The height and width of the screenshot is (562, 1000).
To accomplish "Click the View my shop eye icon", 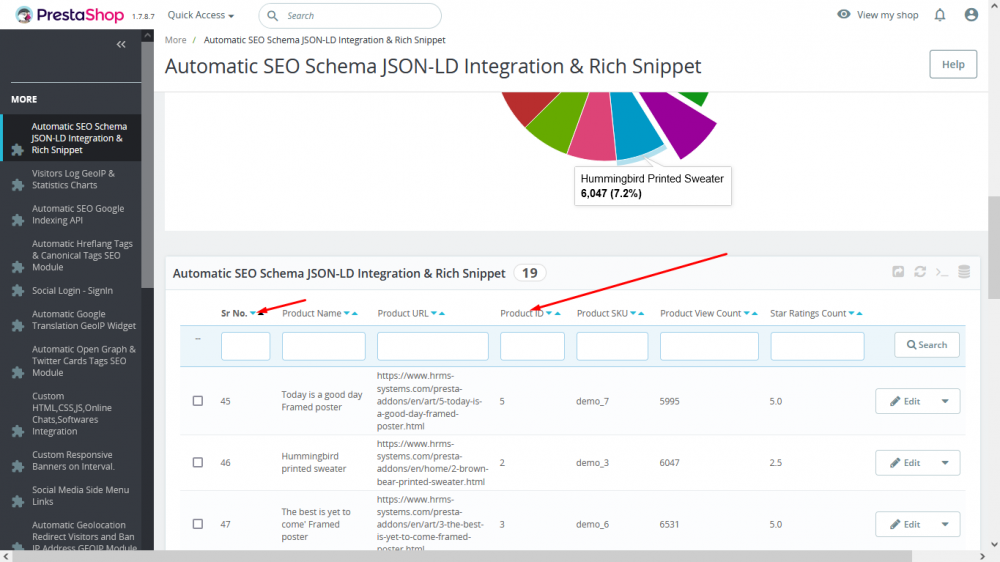I will [x=843, y=14].
